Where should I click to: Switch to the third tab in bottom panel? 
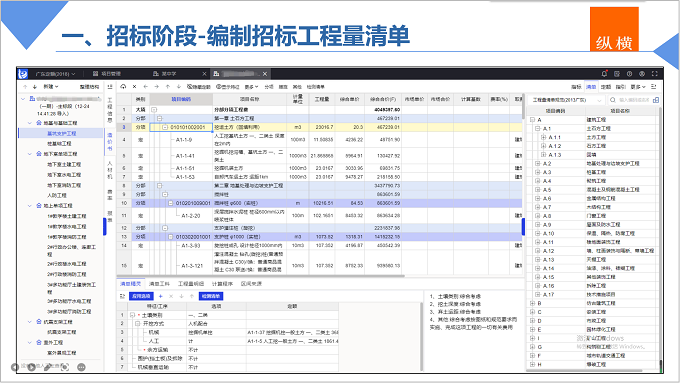191,284
